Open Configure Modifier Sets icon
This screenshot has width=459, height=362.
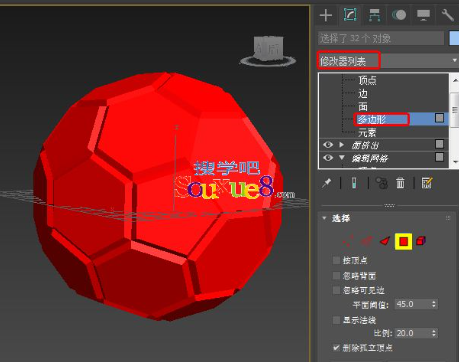(x=427, y=183)
